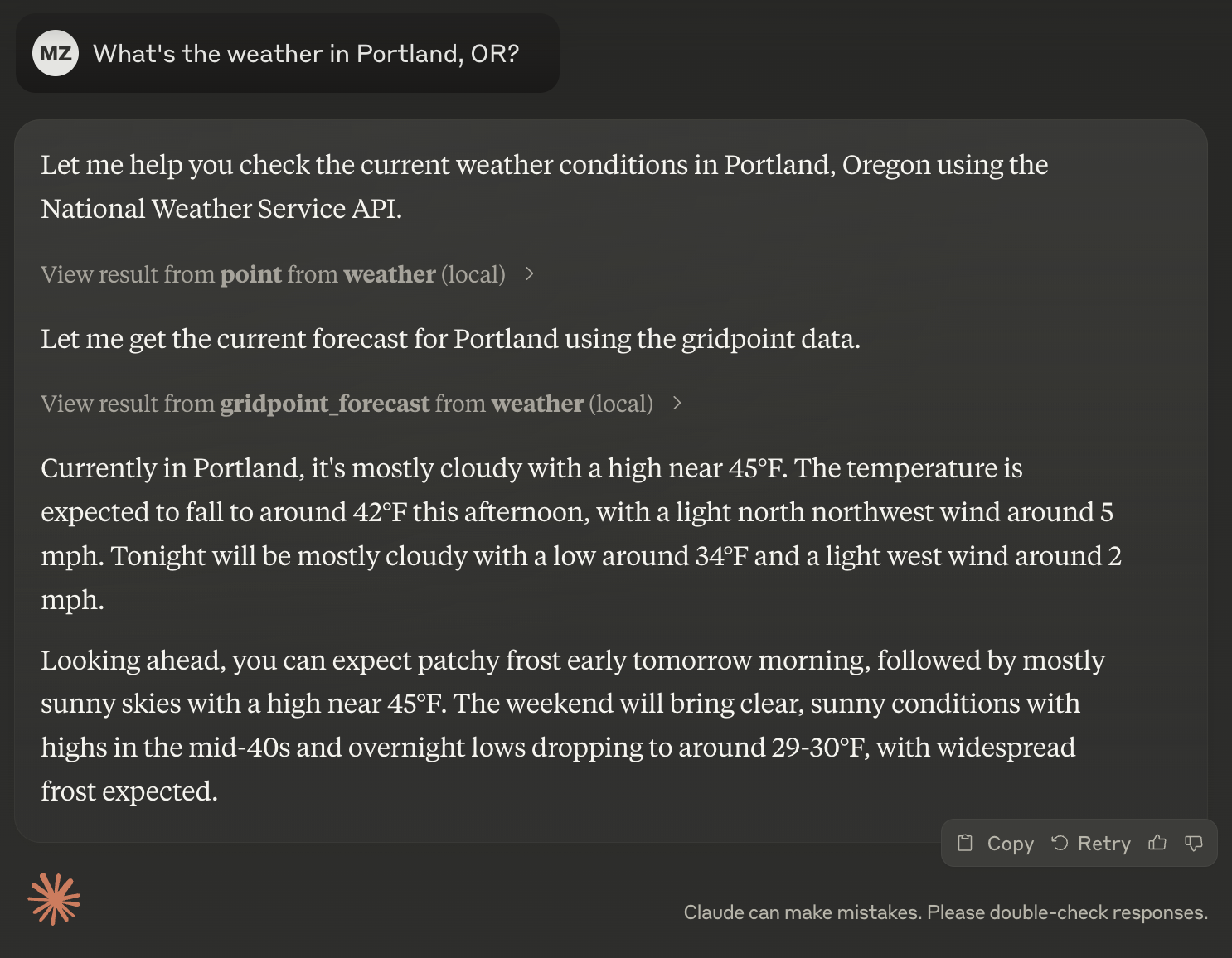This screenshot has height=958, width=1232.
Task: Click the bold "gridpoint_forecast" tool name
Action: [324, 404]
